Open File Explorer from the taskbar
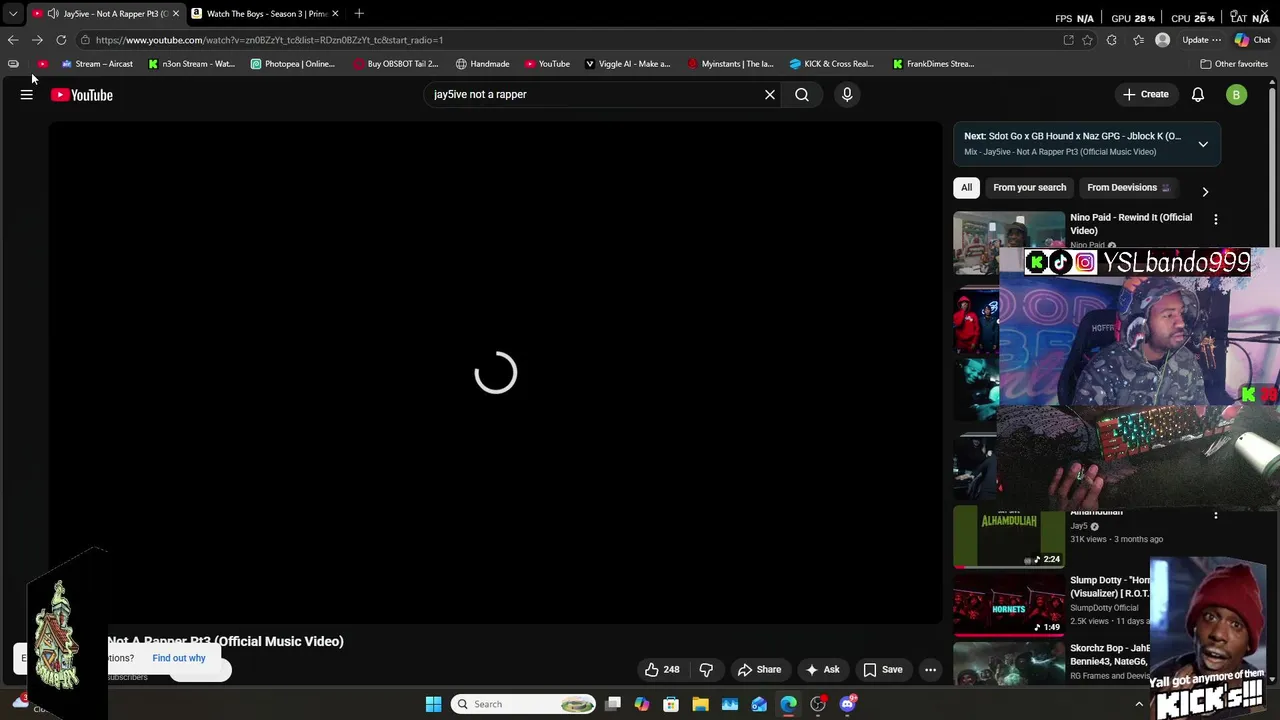Image resolution: width=1280 pixels, height=720 pixels. [x=700, y=704]
